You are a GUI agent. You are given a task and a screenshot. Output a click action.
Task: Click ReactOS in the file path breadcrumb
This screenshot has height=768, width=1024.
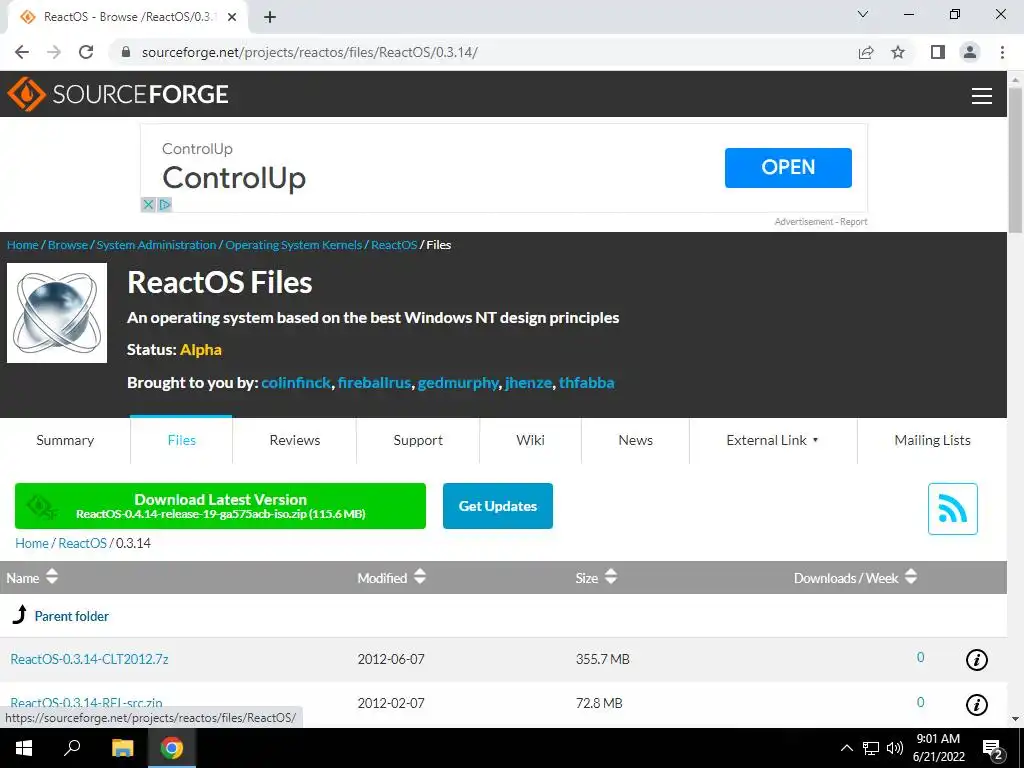click(x=82, y=543)
